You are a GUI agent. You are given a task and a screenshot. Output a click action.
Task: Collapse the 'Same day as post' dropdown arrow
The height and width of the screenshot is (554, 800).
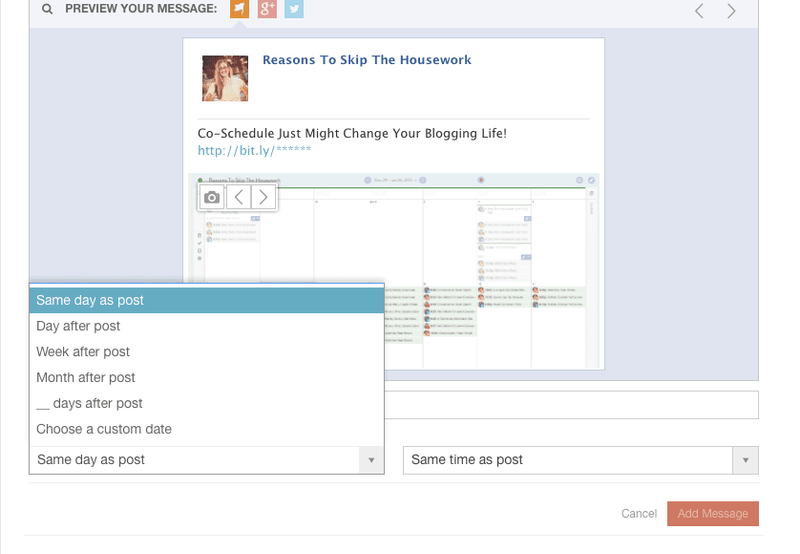(x=371, y=460)
